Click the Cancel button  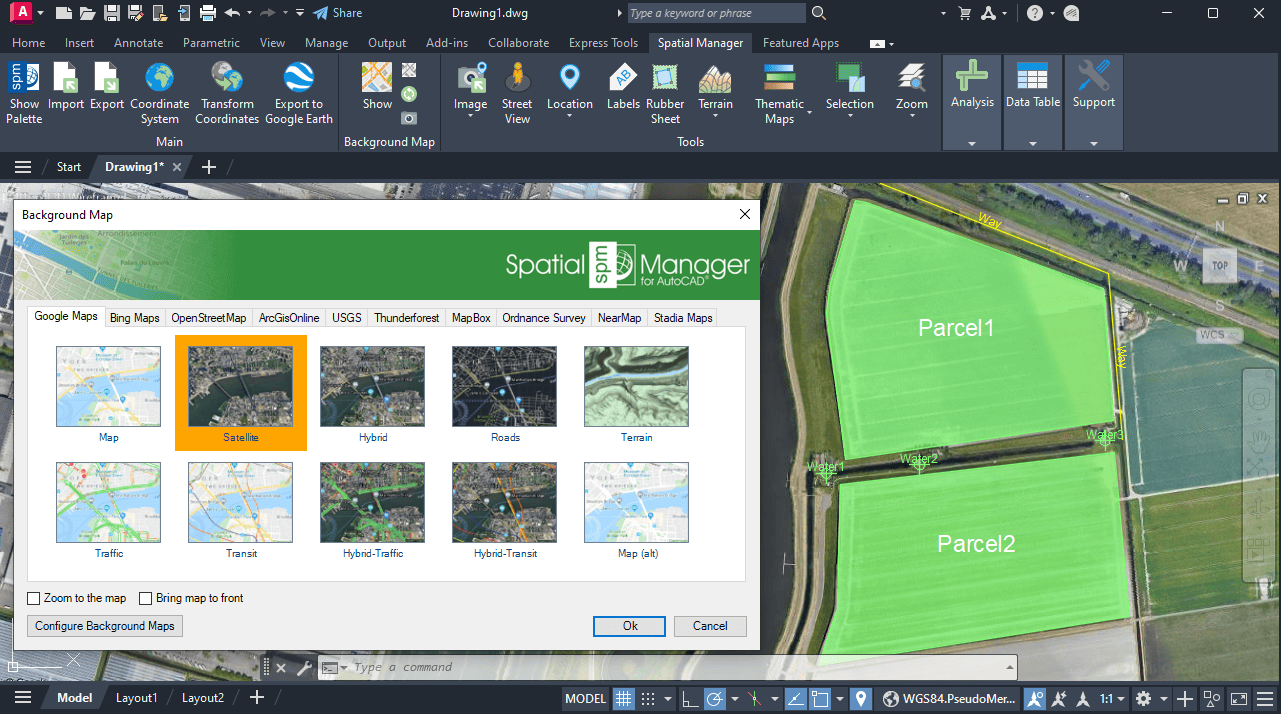[x=710, y=626]
